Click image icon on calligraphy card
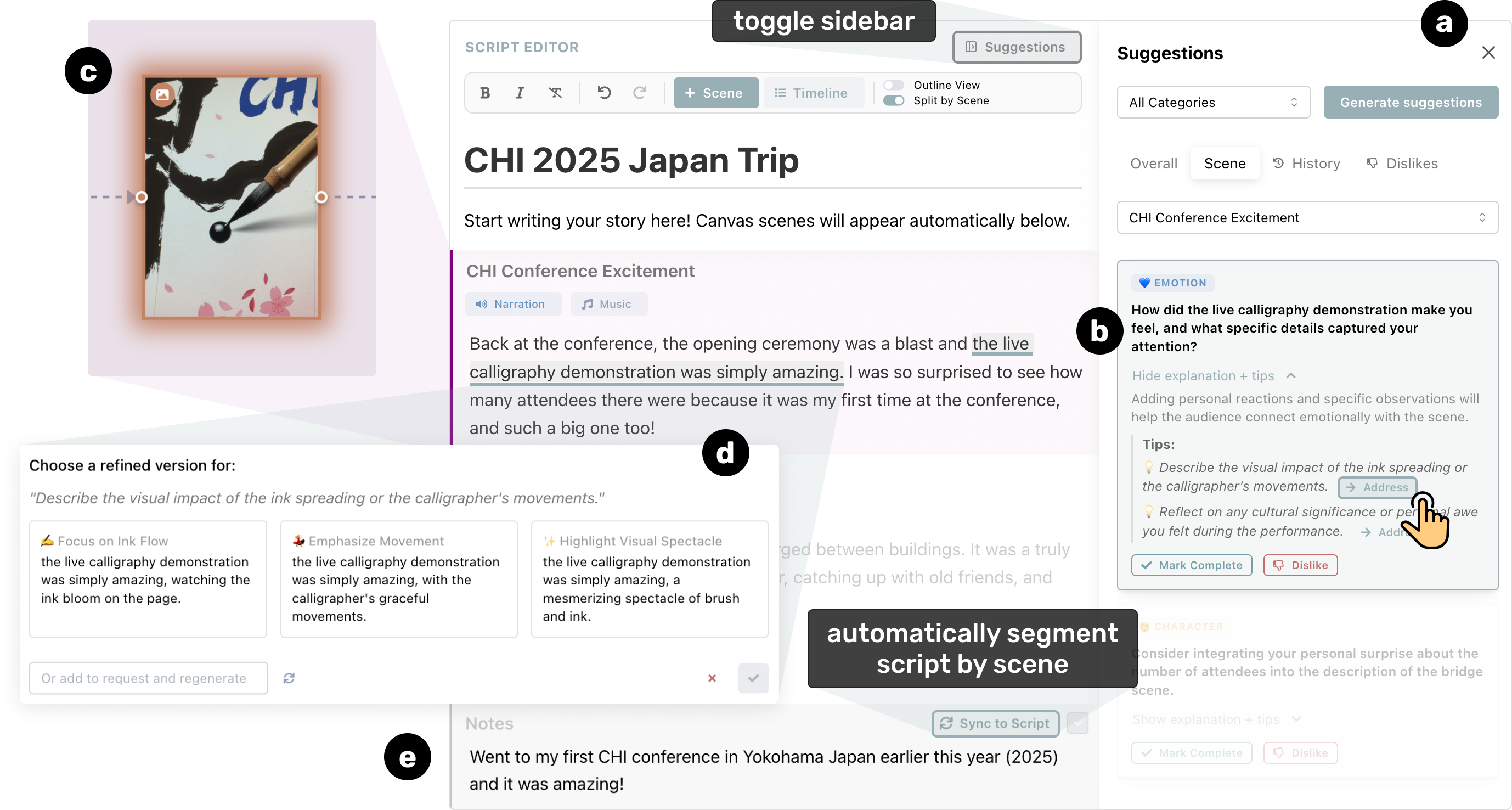This screenshot has width=1512, height=810. [162, 94]
